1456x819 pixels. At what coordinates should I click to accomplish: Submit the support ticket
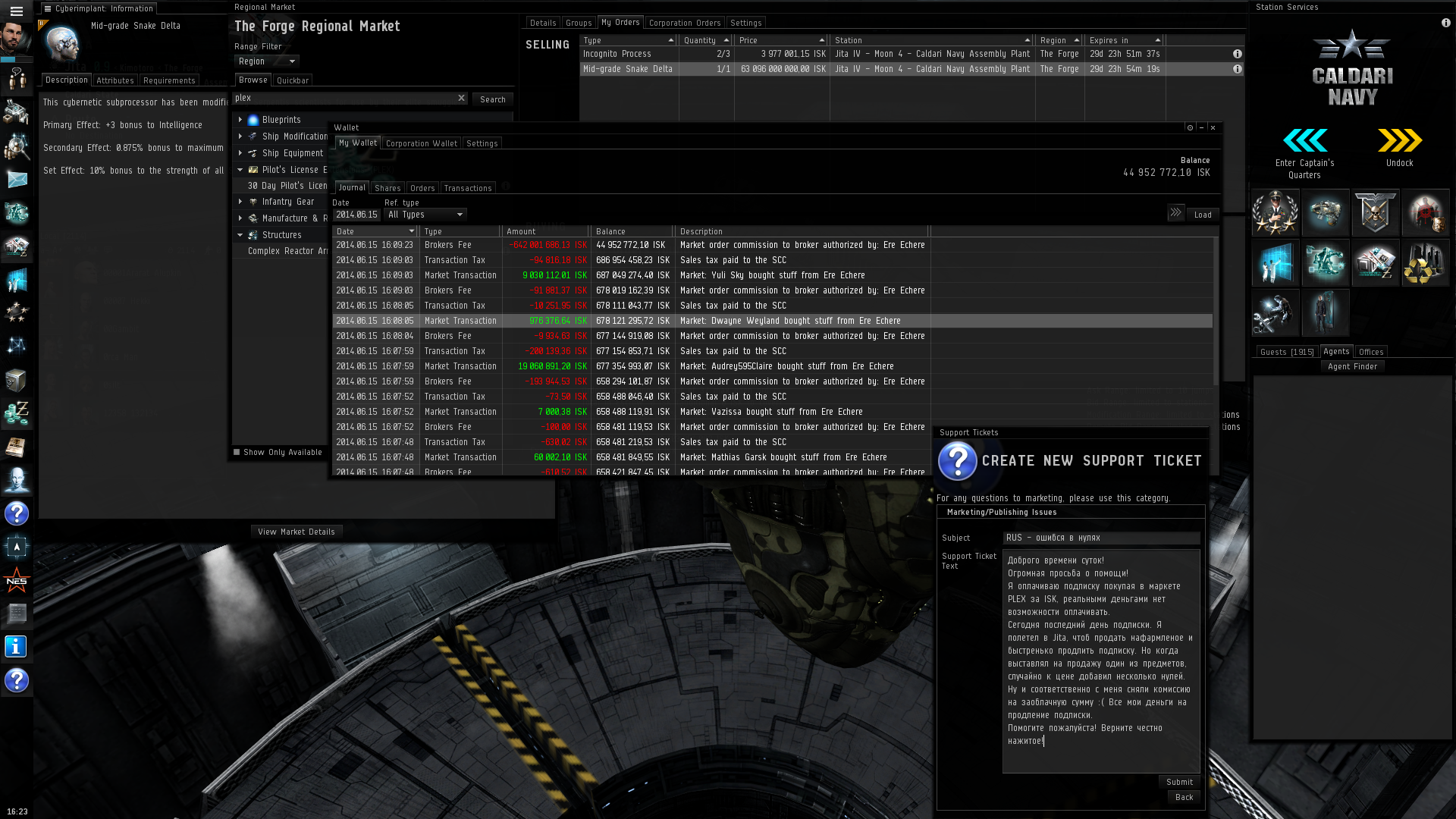[x=1179, y=782]
